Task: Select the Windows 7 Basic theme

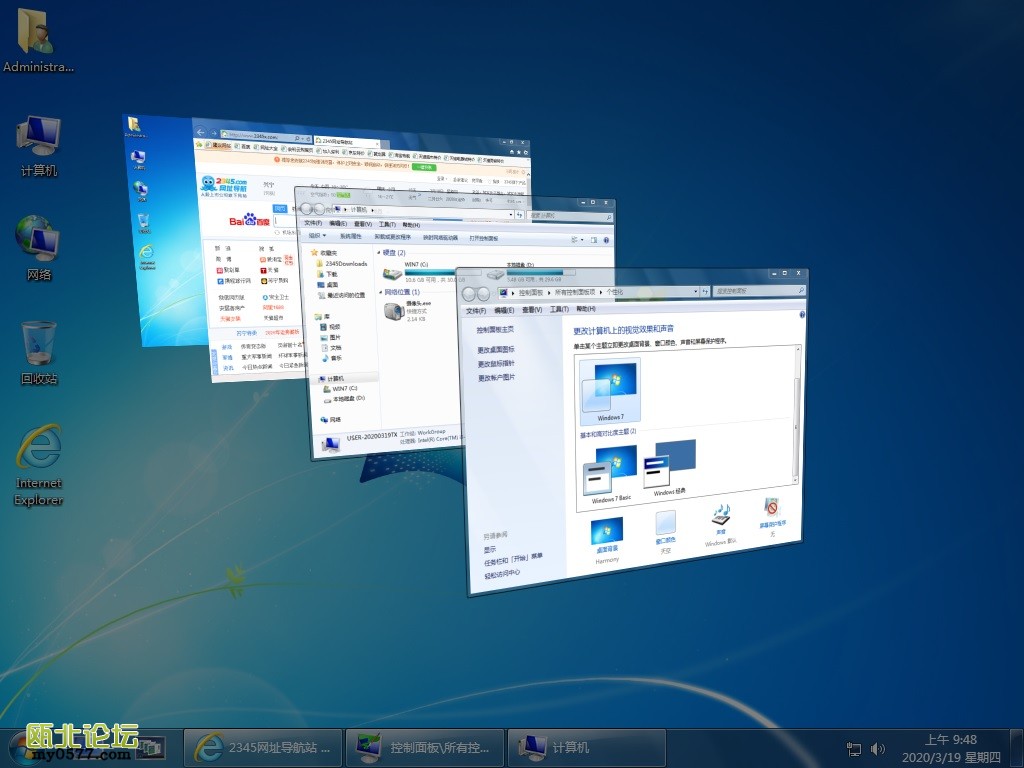Action: pos(609,471)
